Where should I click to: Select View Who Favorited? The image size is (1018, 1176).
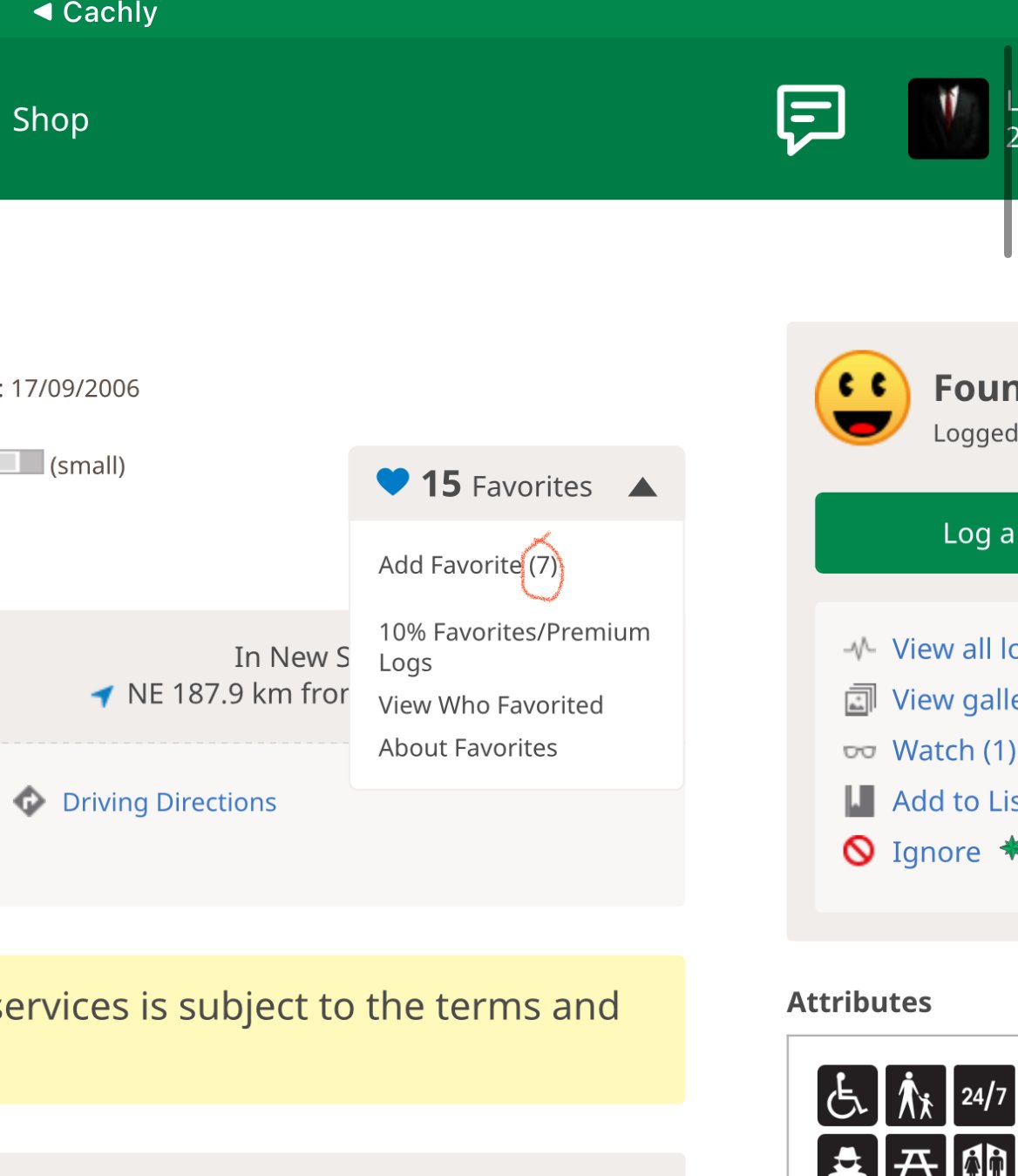490,705
